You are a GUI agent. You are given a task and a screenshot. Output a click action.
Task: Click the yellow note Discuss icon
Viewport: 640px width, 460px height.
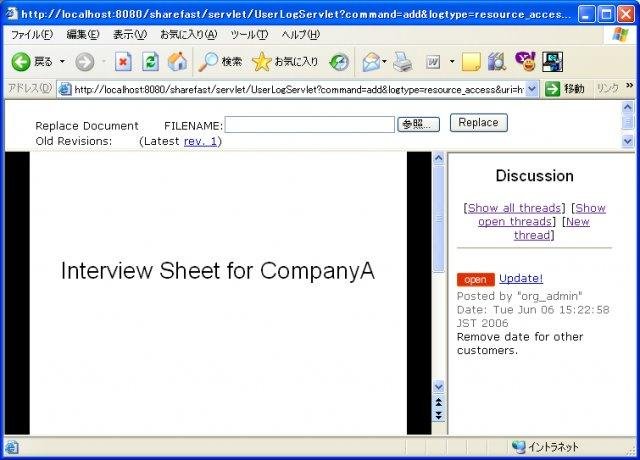click(471, 62)
